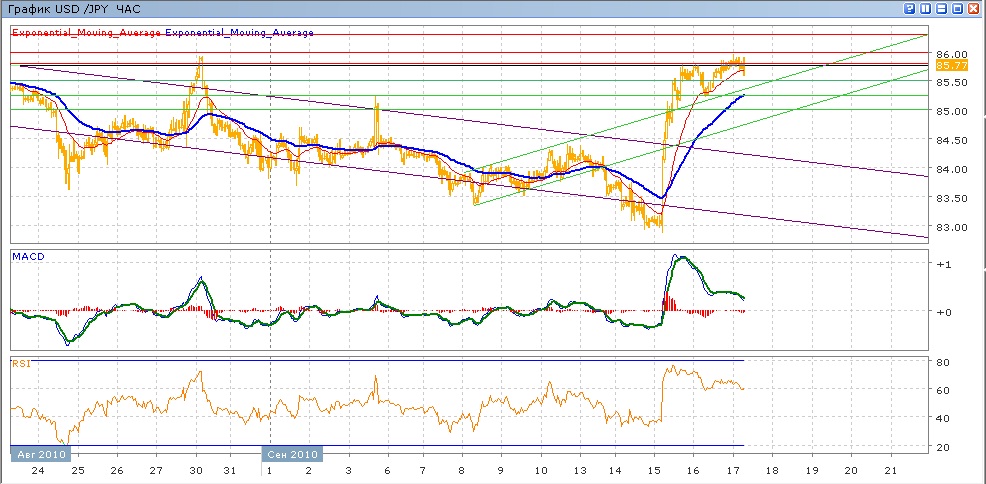Click the График USD/JPY ЧАС title bar
This screenshot has width=986, height=484.
[x=80, y=8]
